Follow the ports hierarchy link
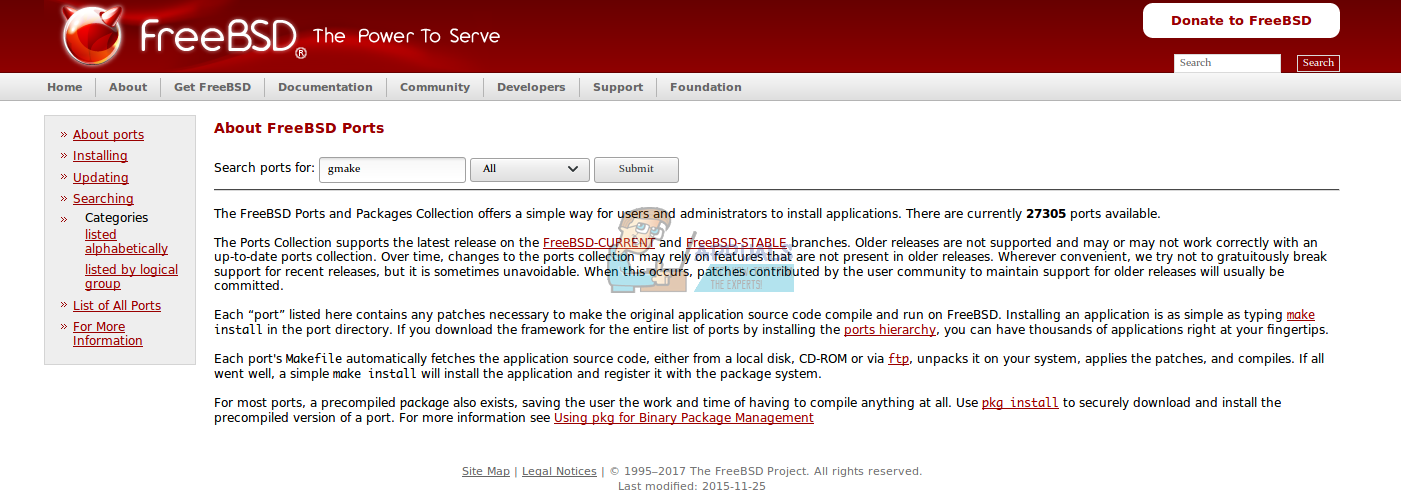Viewport: 1401px width, 499px height. pyautogui.click(x=890, y=330)
